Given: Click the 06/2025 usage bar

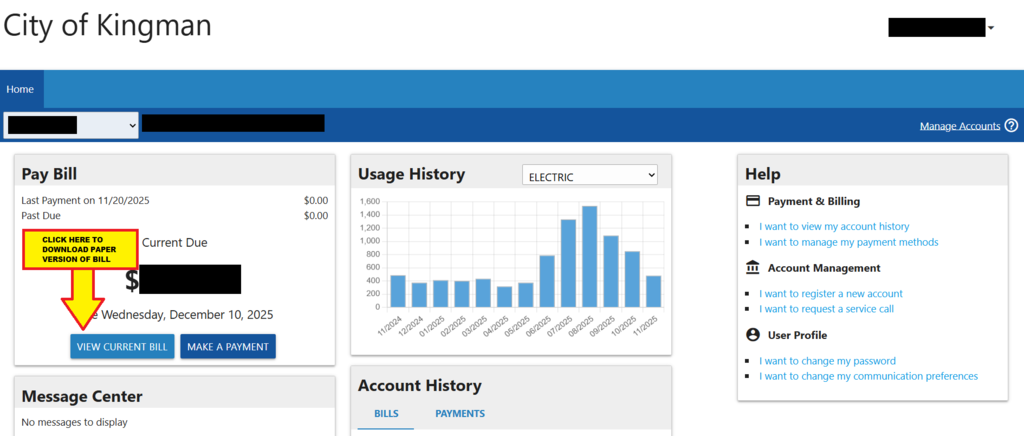Looking at the screenshot, I should [547, 281].
